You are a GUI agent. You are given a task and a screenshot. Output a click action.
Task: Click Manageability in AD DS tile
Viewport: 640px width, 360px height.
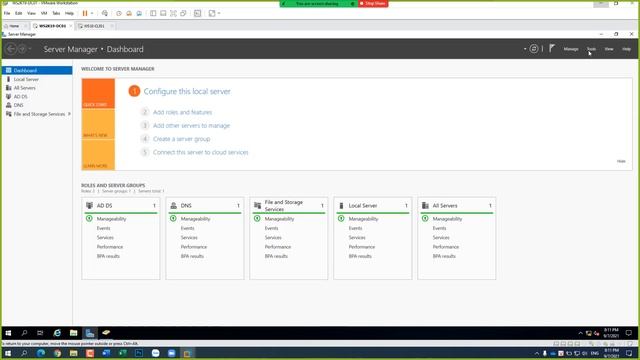click(111, 219)
